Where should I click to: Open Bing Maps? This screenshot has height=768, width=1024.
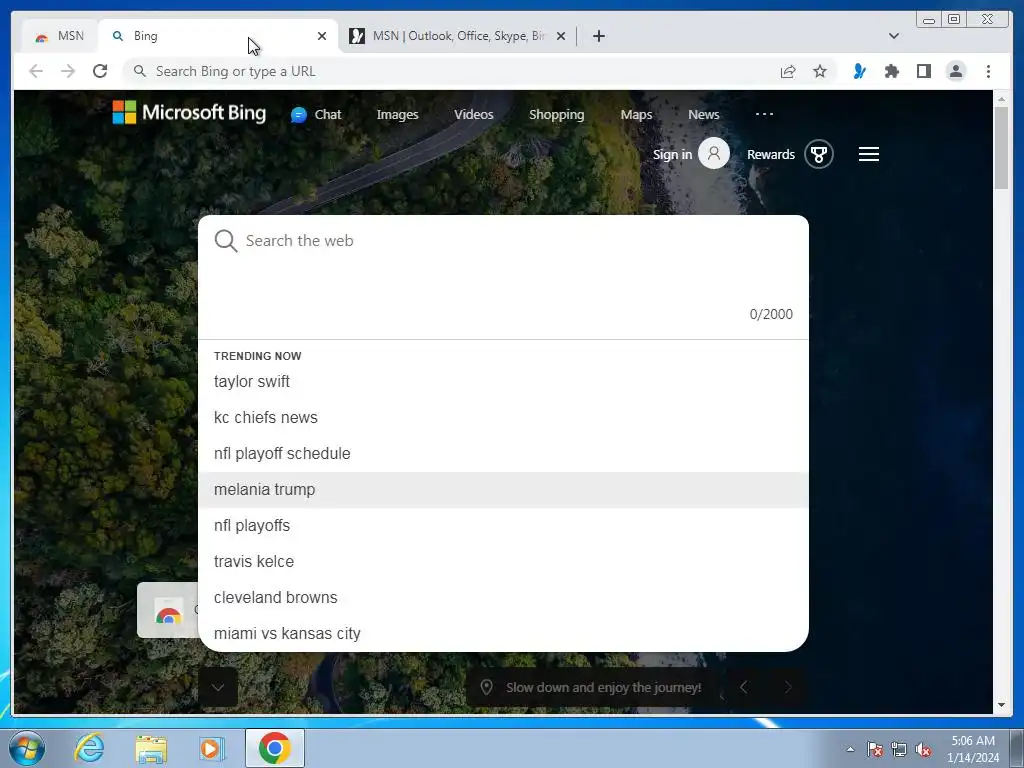[x=636, y=114]
